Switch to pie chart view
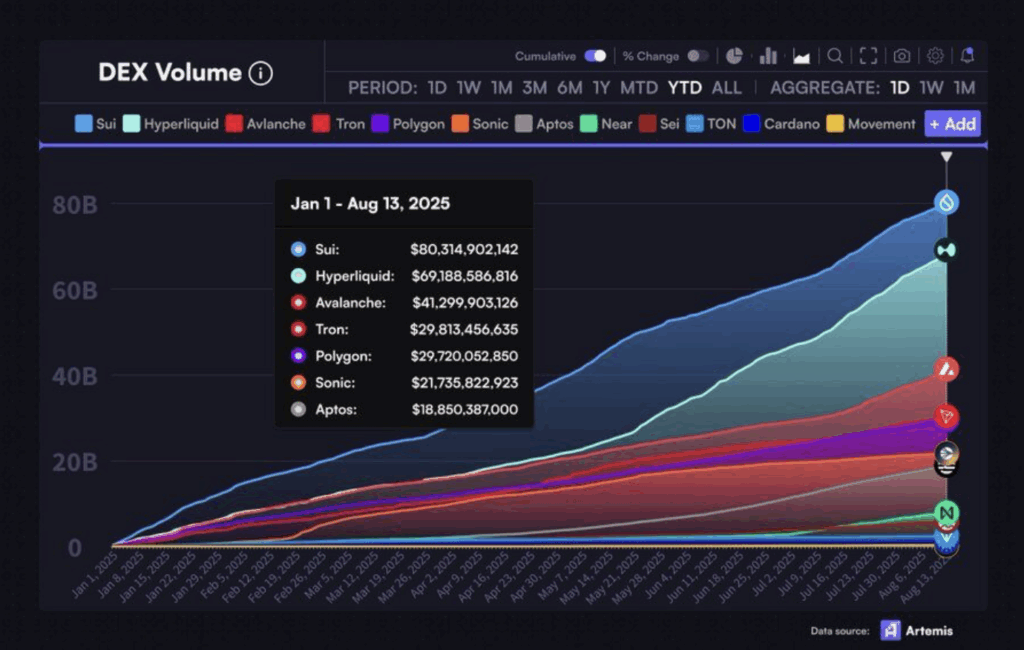The width and height of the screenshot is (1024, 650). pos(734,56)
